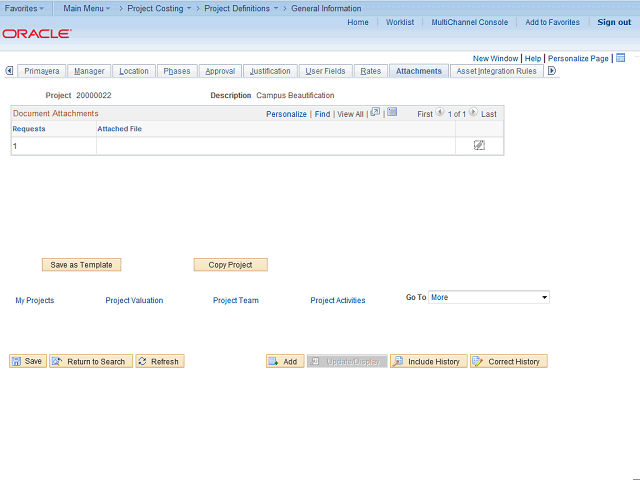Image resolution: width=640 pixels, height=480 pixels.
Task: Click the Include History button
Action: (429, 361)
